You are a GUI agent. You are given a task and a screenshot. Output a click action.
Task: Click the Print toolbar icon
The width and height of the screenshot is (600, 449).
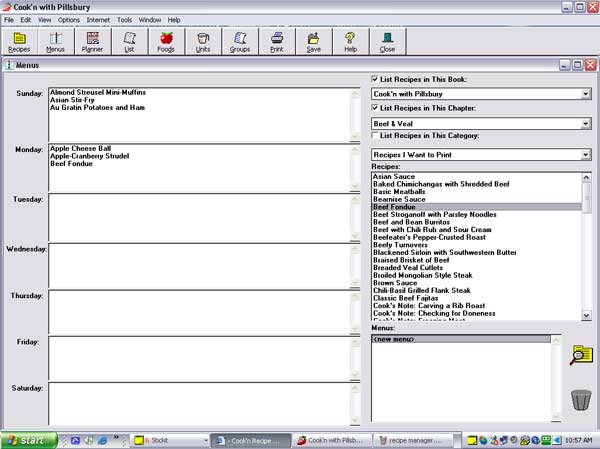pyautogui.click(x=277, y=41)
